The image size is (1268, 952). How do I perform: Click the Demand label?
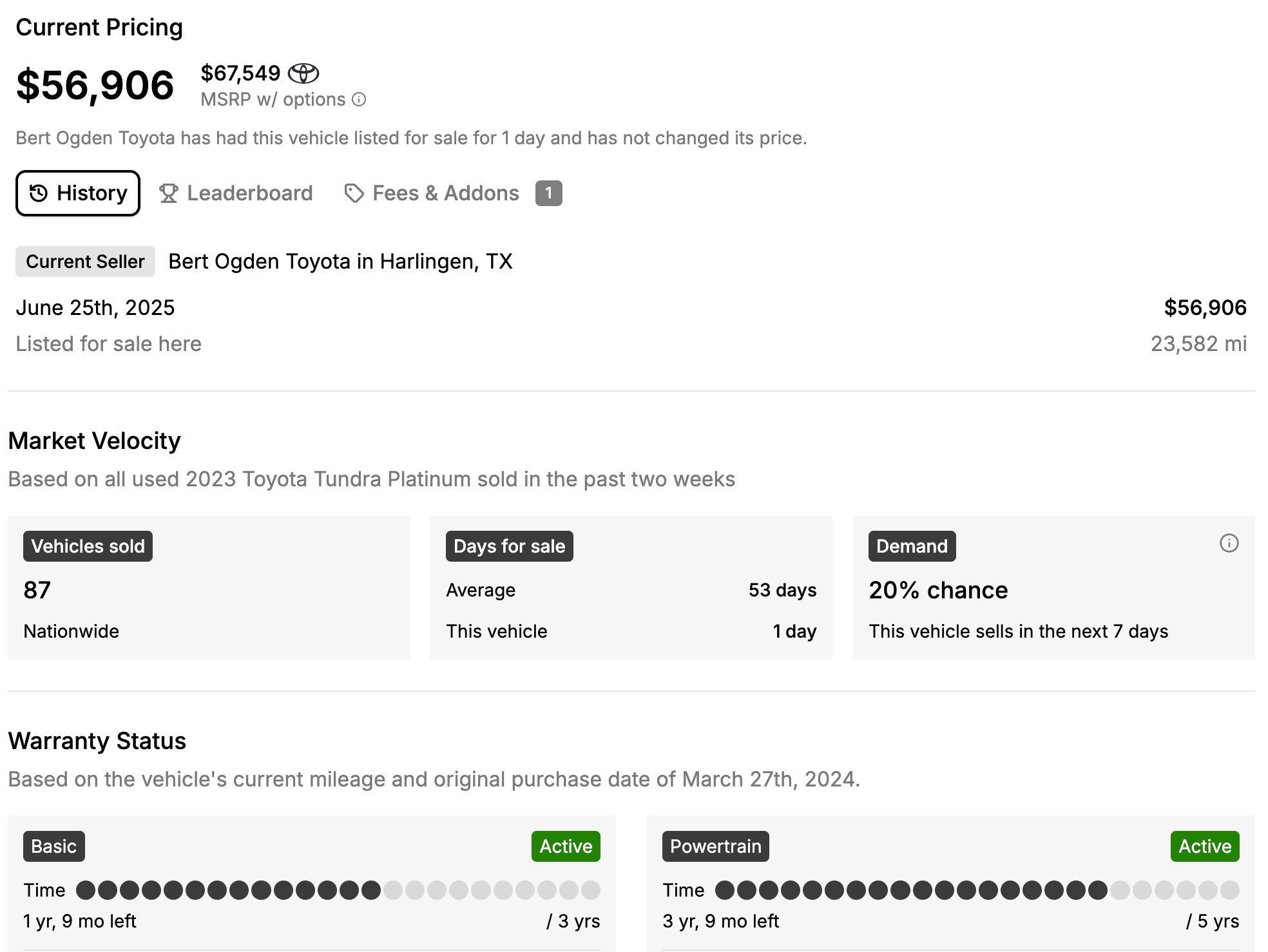[x=912, y=546]
